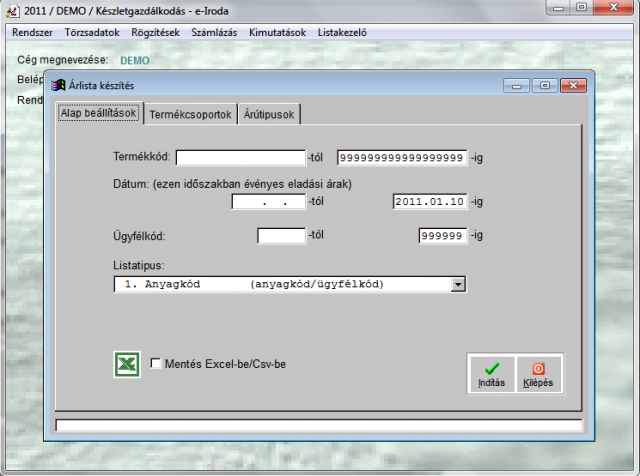This screenshot has width=640, height=476.
Task: Click the Árlista készítés dialog title icon
Action: click(x=59, y=85)
